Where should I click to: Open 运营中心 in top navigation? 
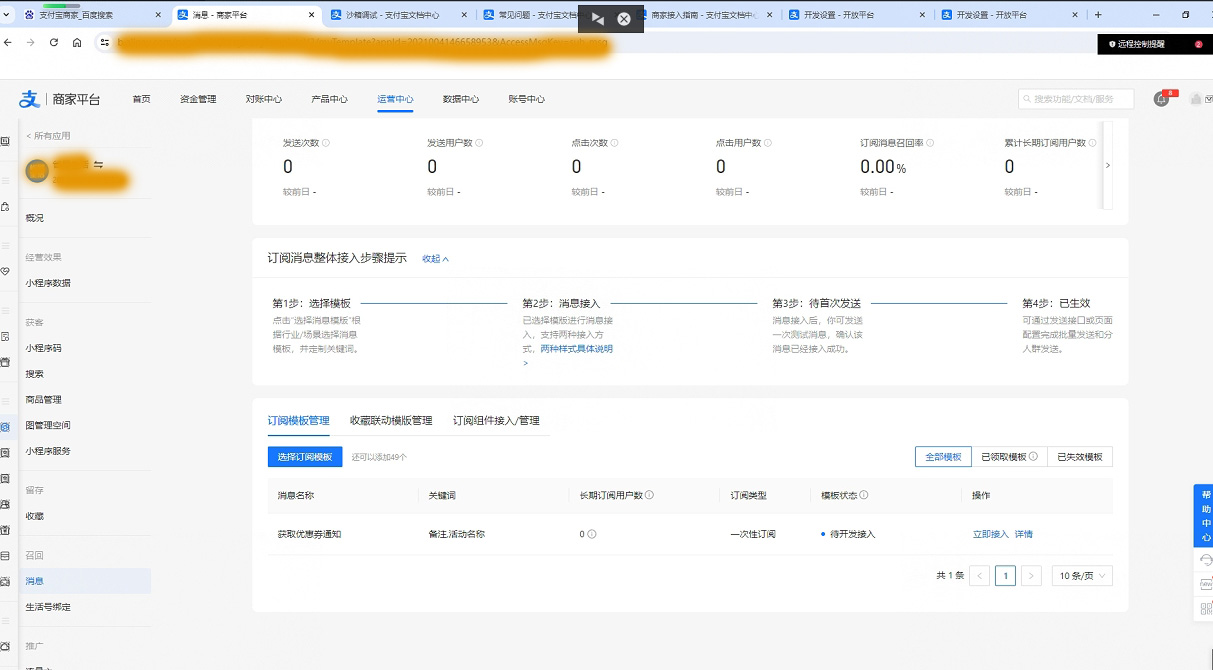[x=395, y=99]
